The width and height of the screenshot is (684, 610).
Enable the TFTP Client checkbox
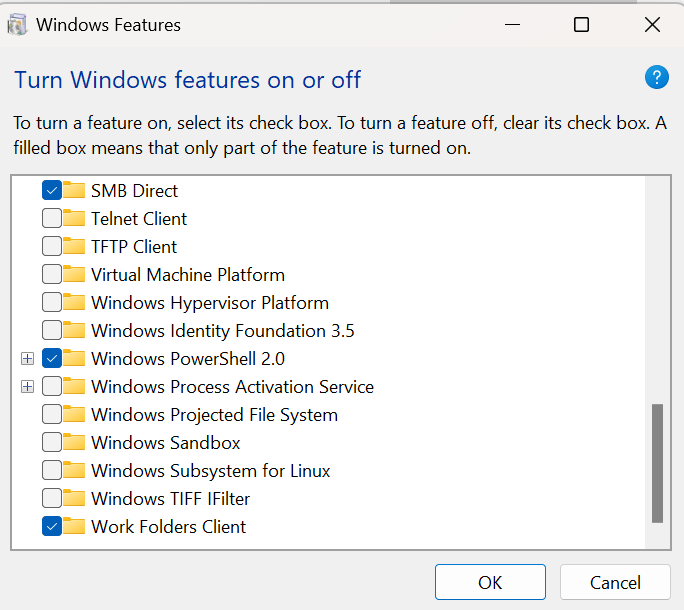(52, 246)
